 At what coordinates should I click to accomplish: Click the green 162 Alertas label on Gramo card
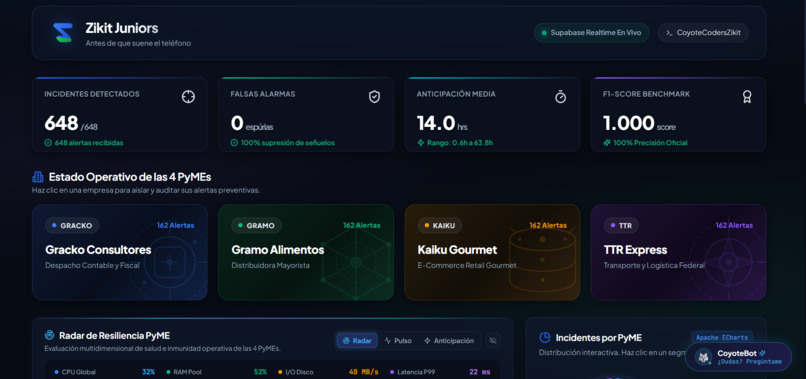coord(362,225)
